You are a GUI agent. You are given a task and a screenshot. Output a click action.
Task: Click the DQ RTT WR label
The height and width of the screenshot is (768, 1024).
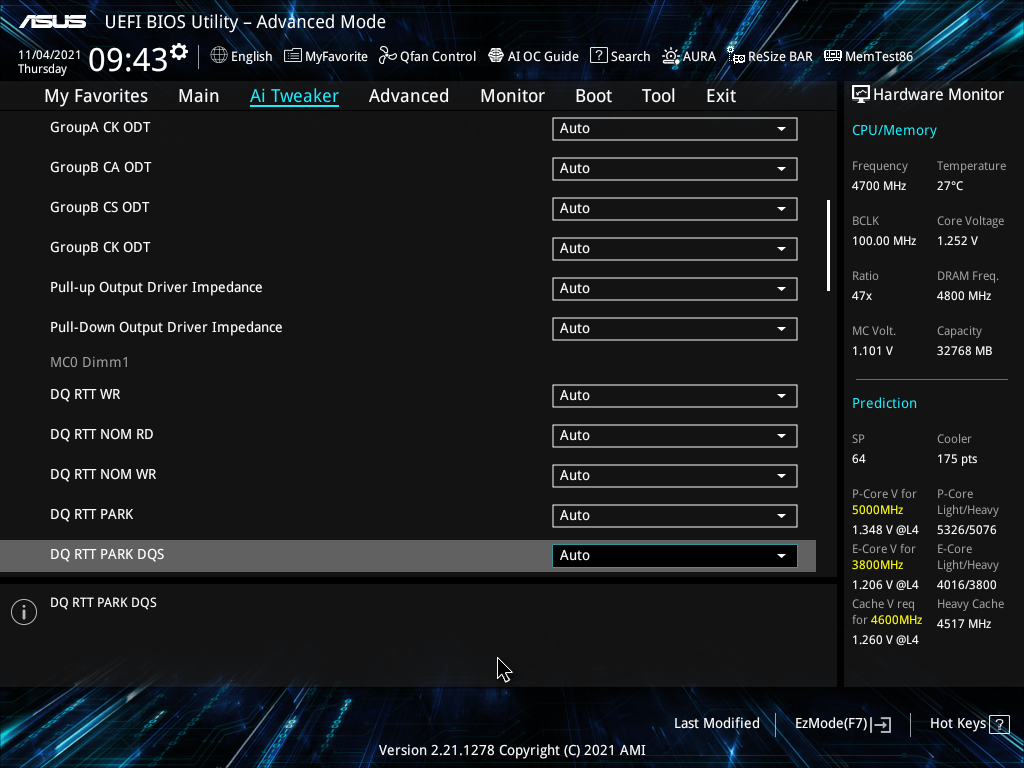(x=85, y=394)
